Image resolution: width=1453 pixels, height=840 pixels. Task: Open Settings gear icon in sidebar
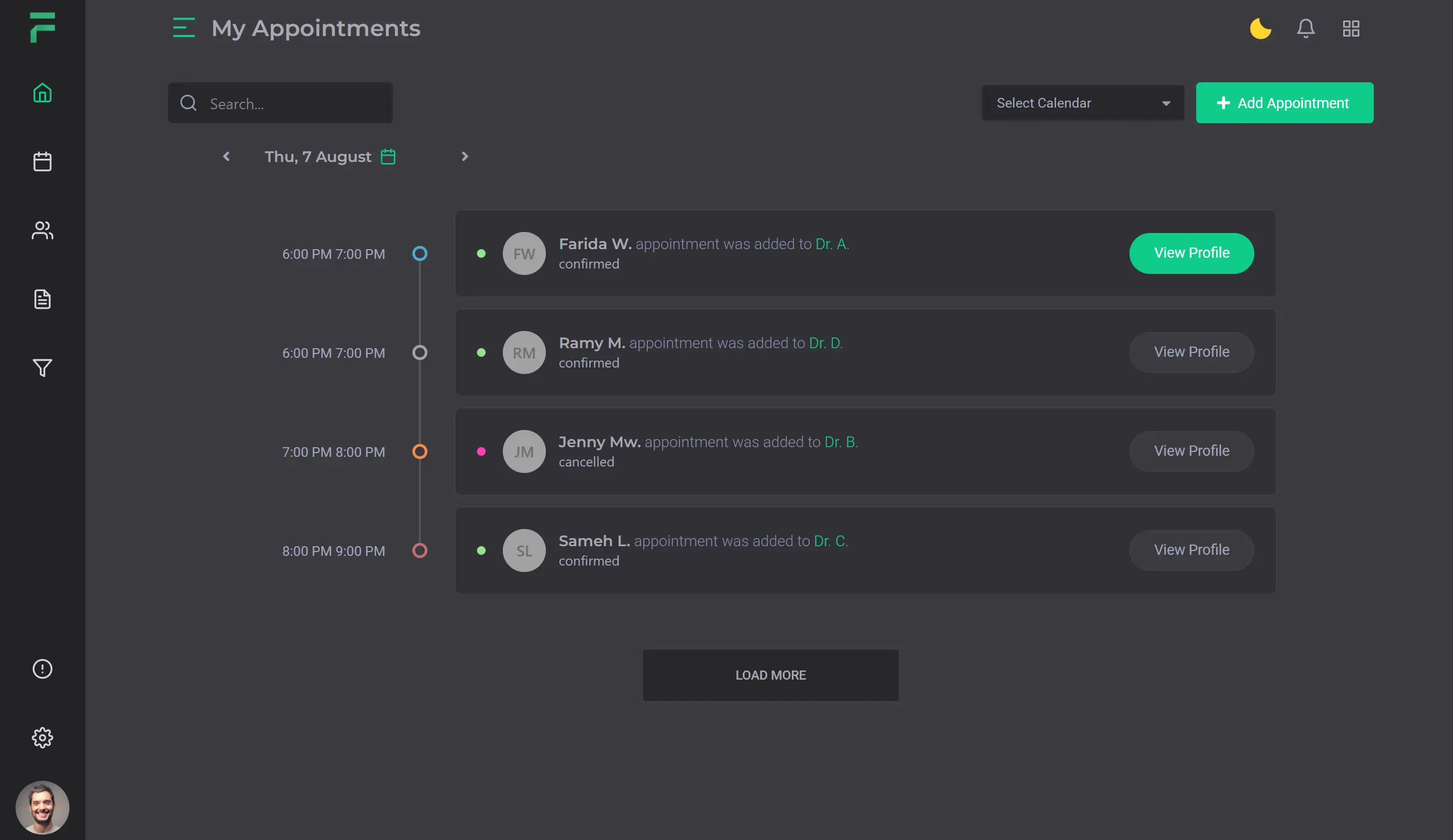point(42,737)
